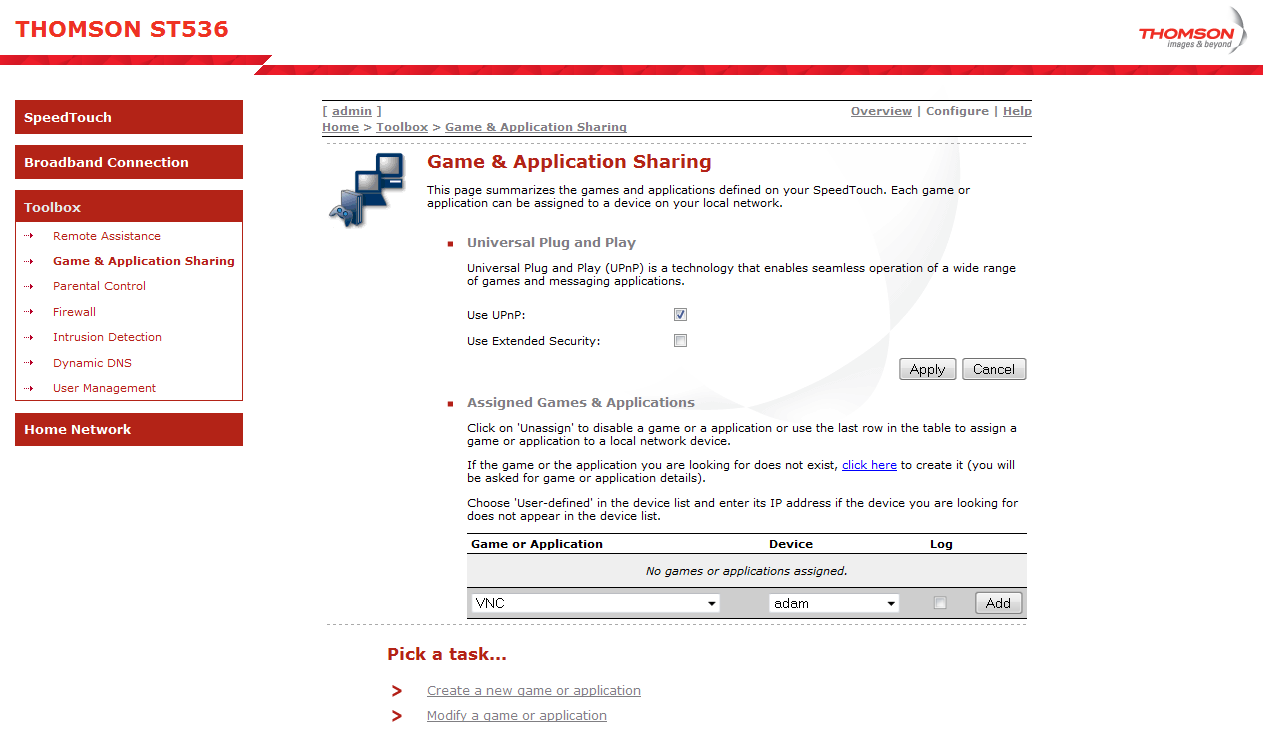Go to Home in the breadcrumb
1263x730 pixels.
340,127
